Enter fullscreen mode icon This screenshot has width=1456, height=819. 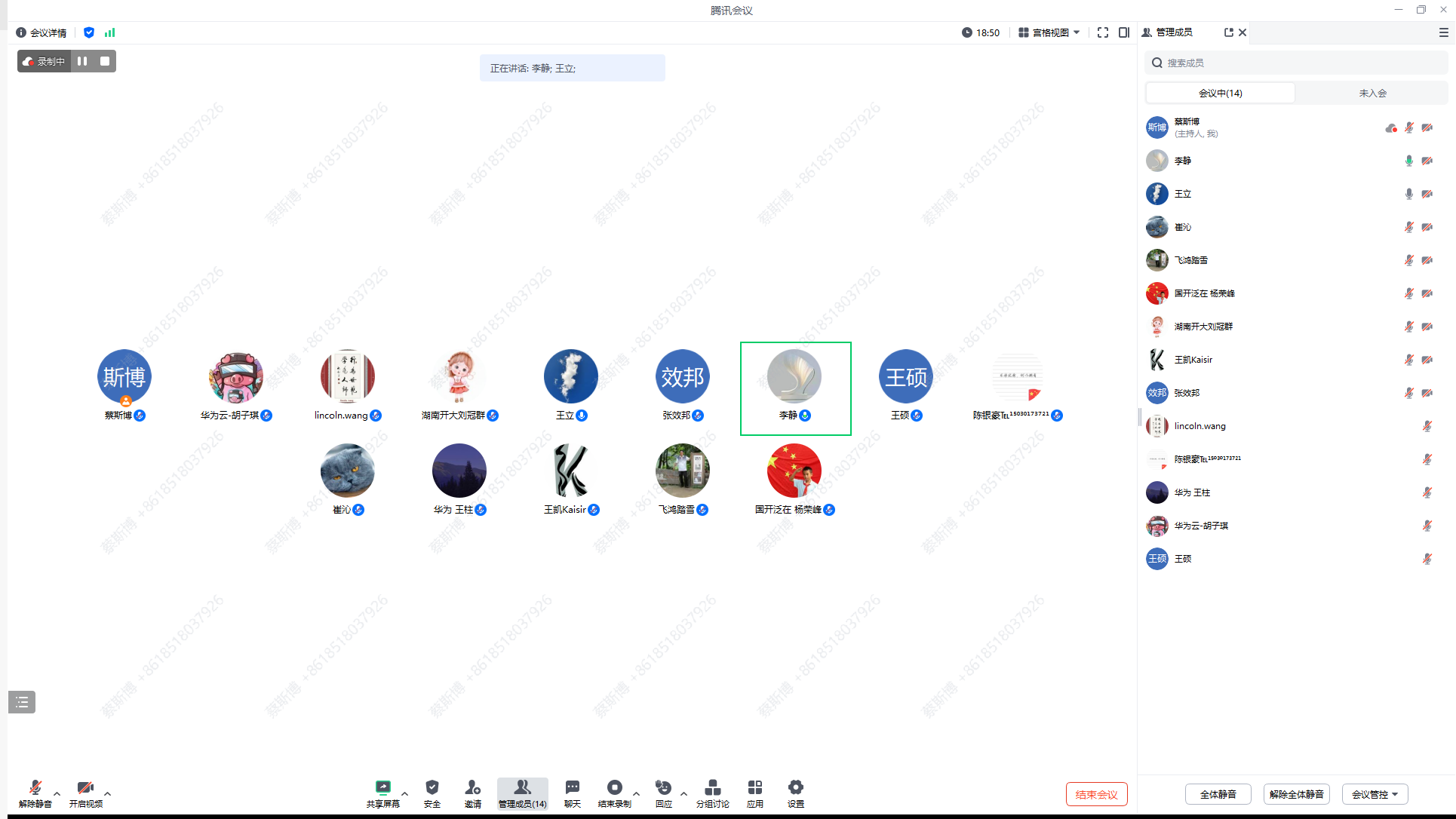pyautogui.click(x=1102, y=32)
